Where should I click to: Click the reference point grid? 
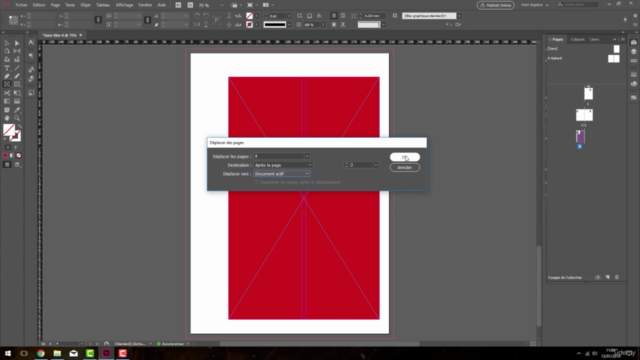13,20
